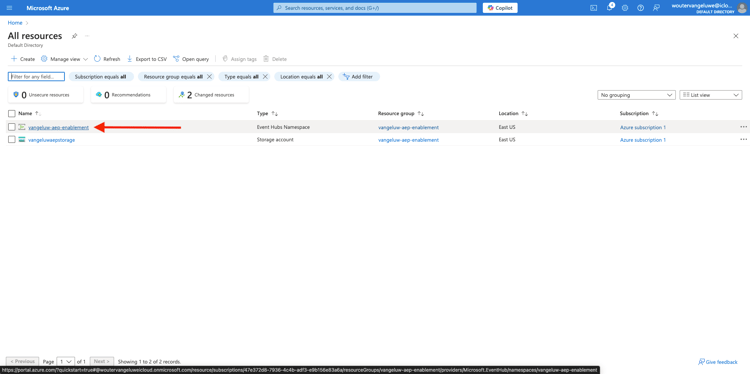Screen dimensions: 750x374
Task: Toggle select-all checkbox in header
Action: (x=12, y=113)
